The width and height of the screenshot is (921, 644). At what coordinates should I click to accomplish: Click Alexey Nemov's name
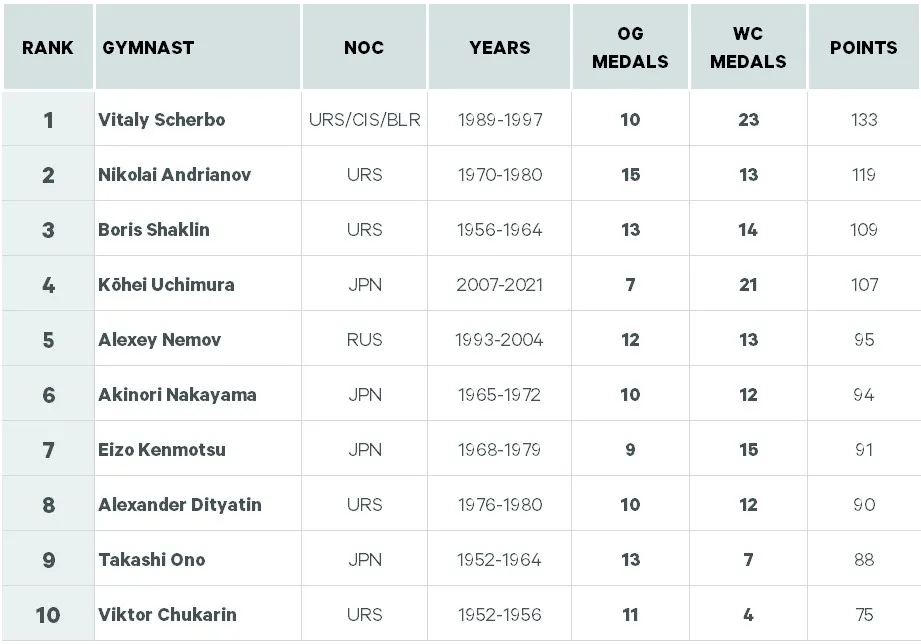click(160, 340)
